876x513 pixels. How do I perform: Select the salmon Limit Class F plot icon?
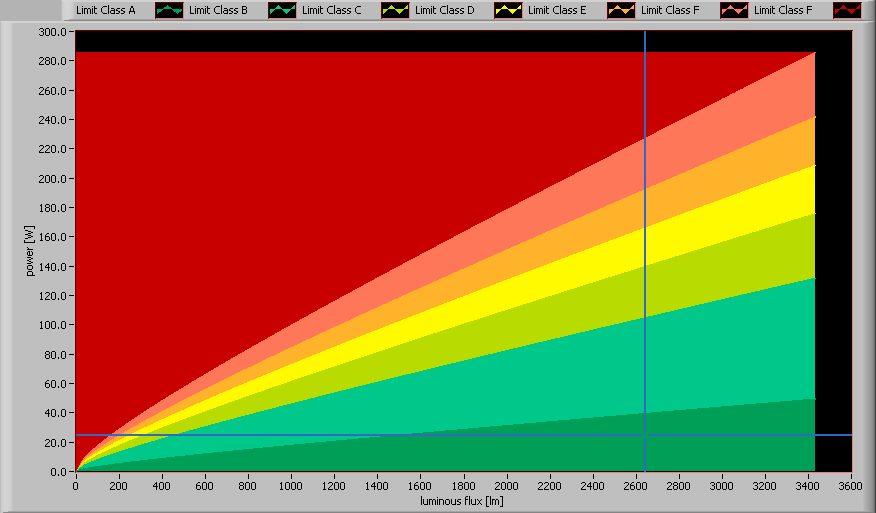tap(735, 10)
